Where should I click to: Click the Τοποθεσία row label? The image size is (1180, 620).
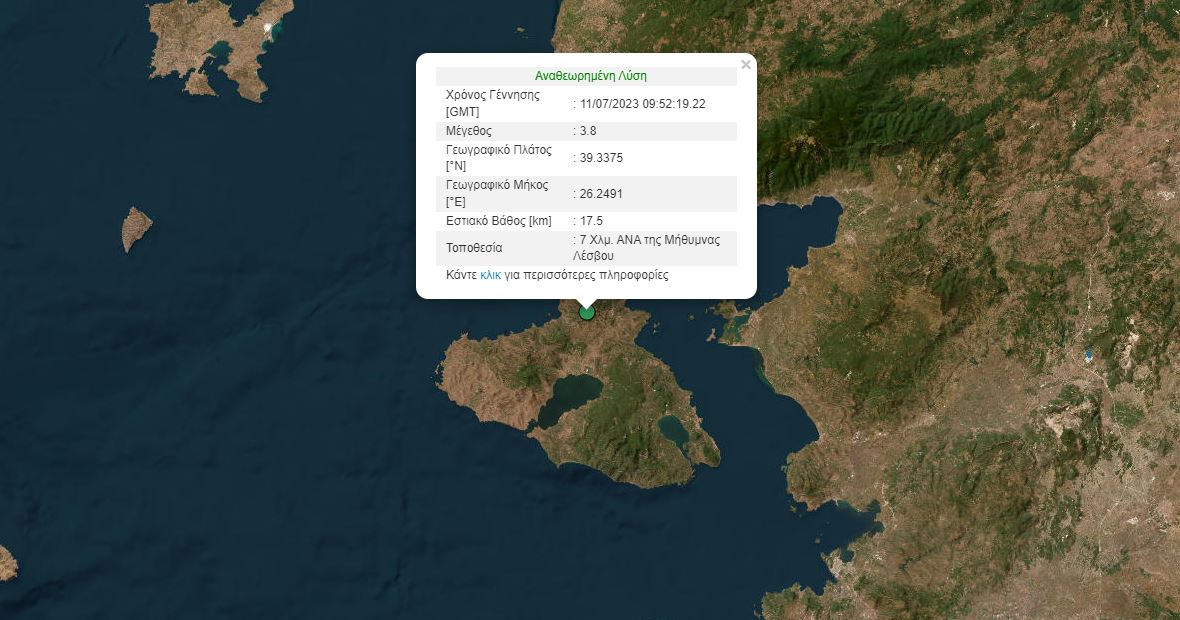474,248
